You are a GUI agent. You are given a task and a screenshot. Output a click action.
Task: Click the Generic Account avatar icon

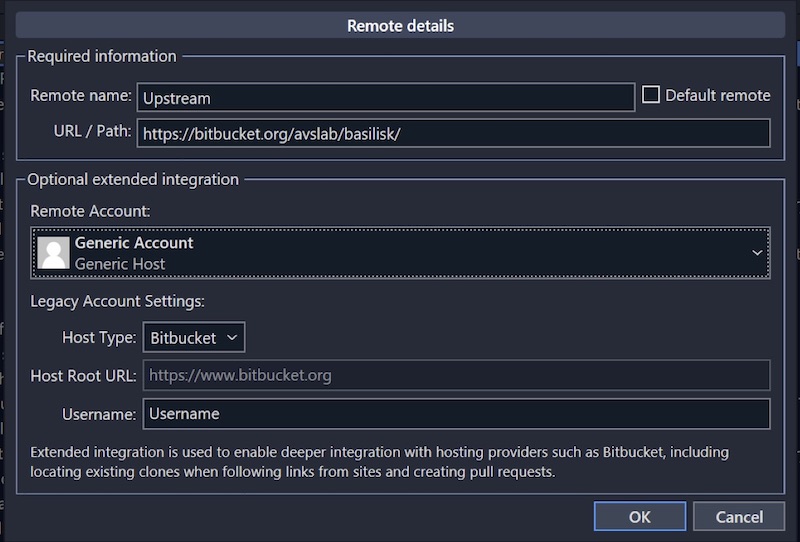[53, 253]
